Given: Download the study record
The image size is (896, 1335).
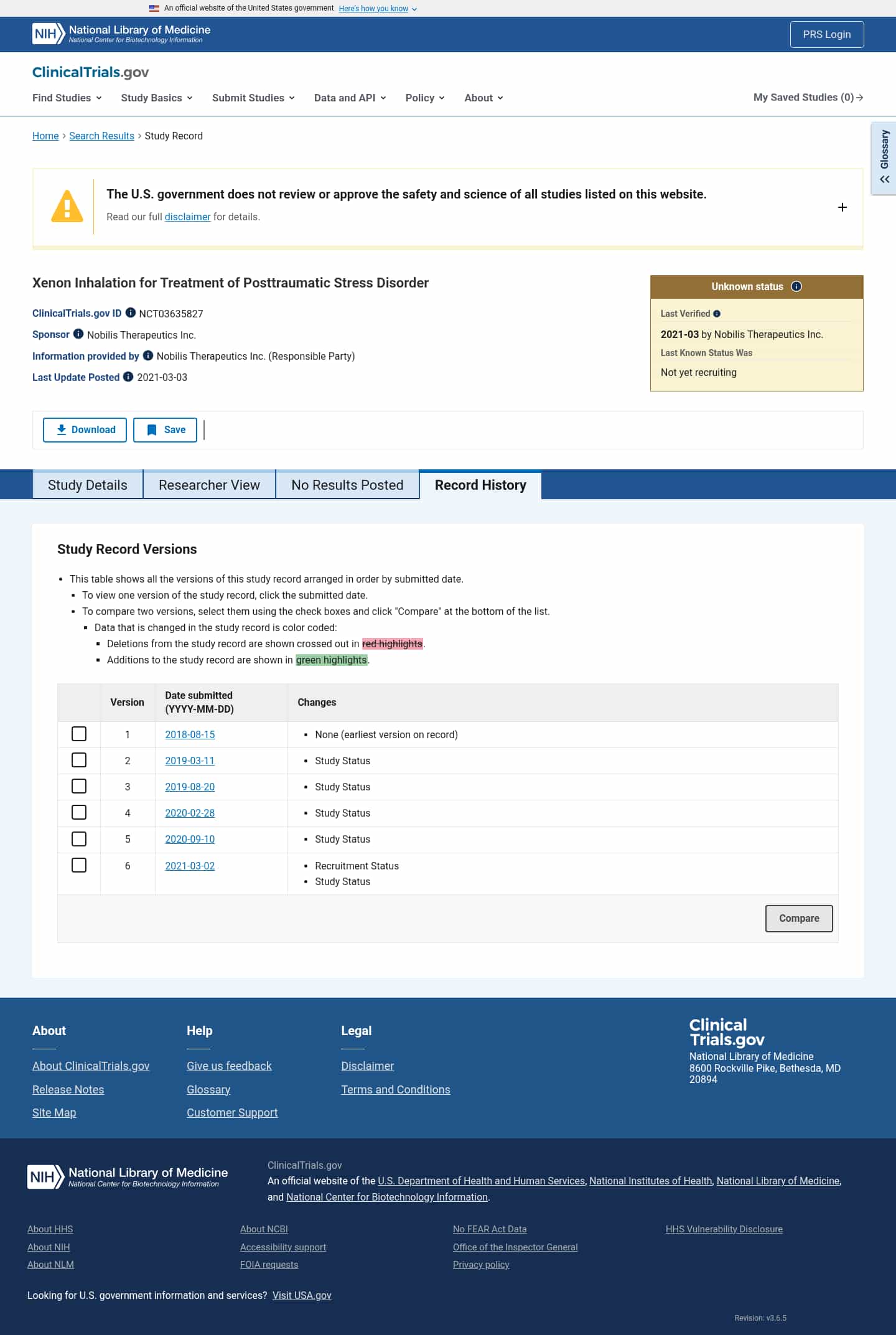Looking at the screenshot, I should pos(85,430).
